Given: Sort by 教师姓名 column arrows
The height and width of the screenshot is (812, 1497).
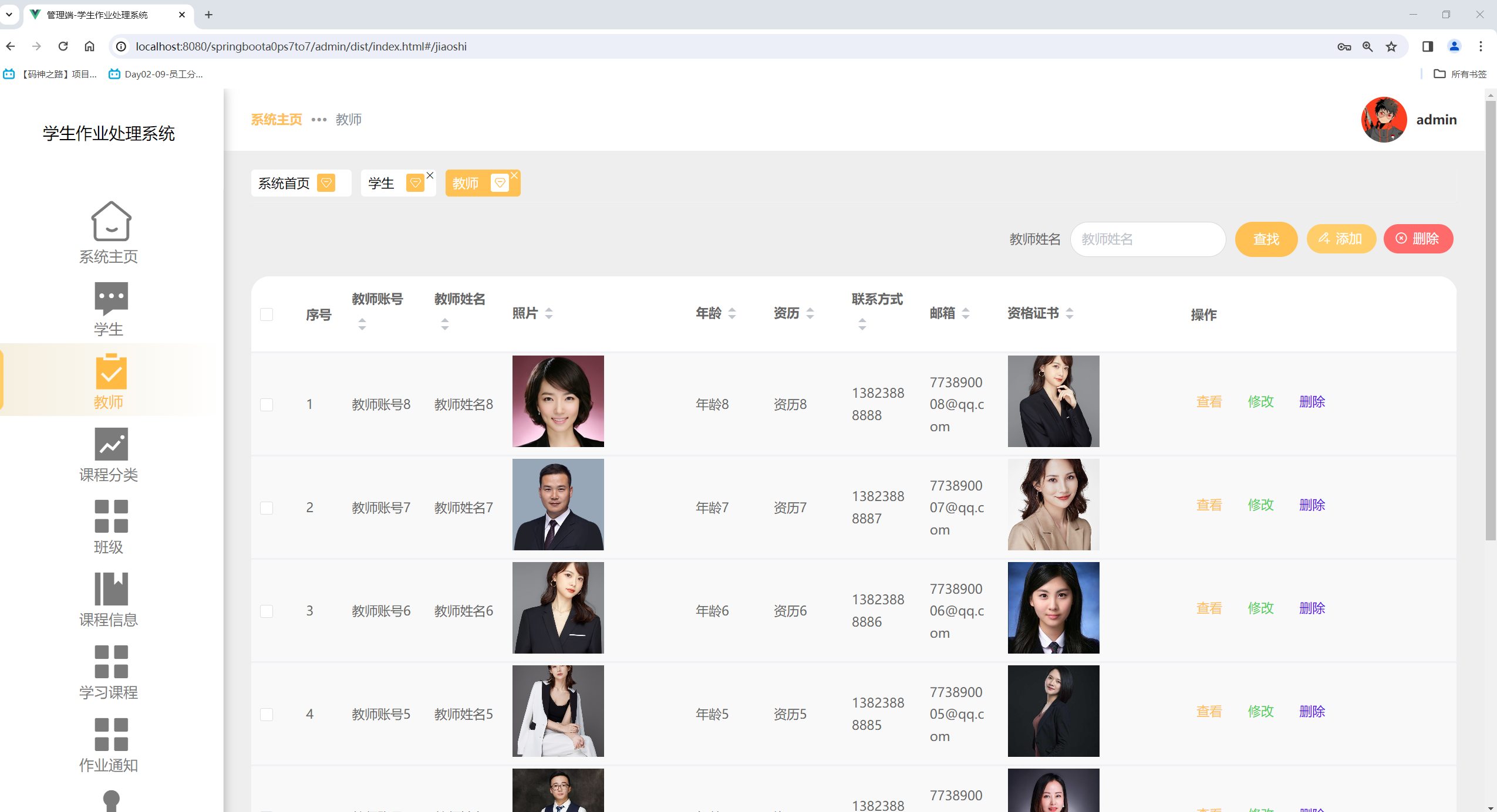Looking at the screenshot, I should 445,324.
